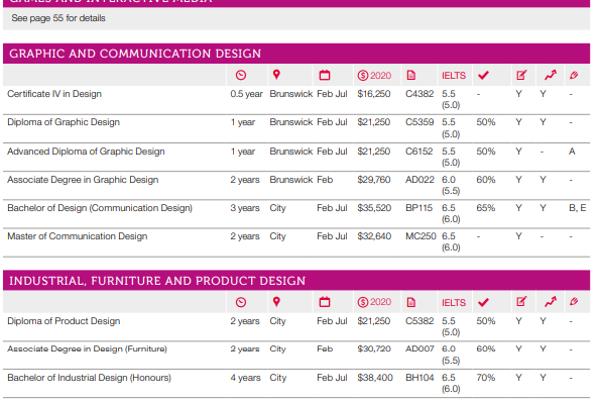Click the Certificate IV in Design course
600x400 pixels.
point(54,94)
